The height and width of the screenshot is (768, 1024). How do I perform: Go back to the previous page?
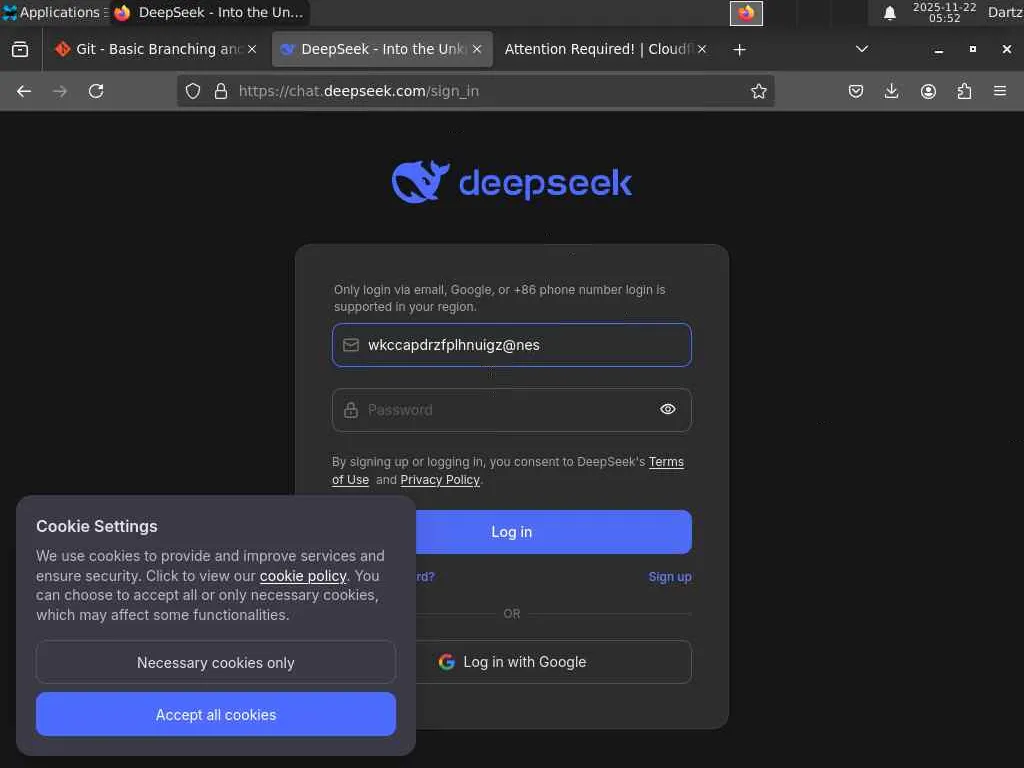(24, 91)
